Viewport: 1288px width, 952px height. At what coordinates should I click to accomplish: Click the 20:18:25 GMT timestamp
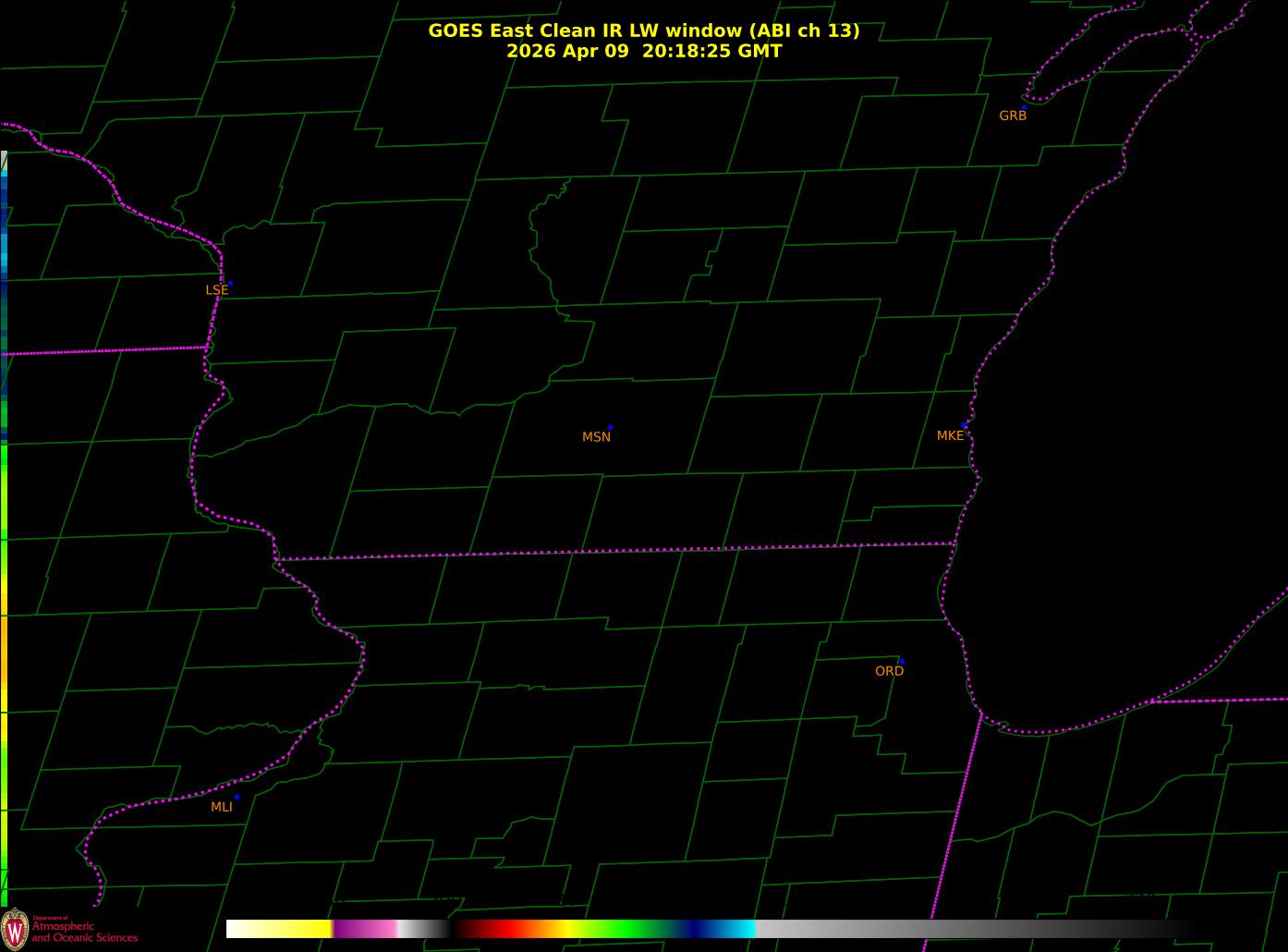click(711, 51)
